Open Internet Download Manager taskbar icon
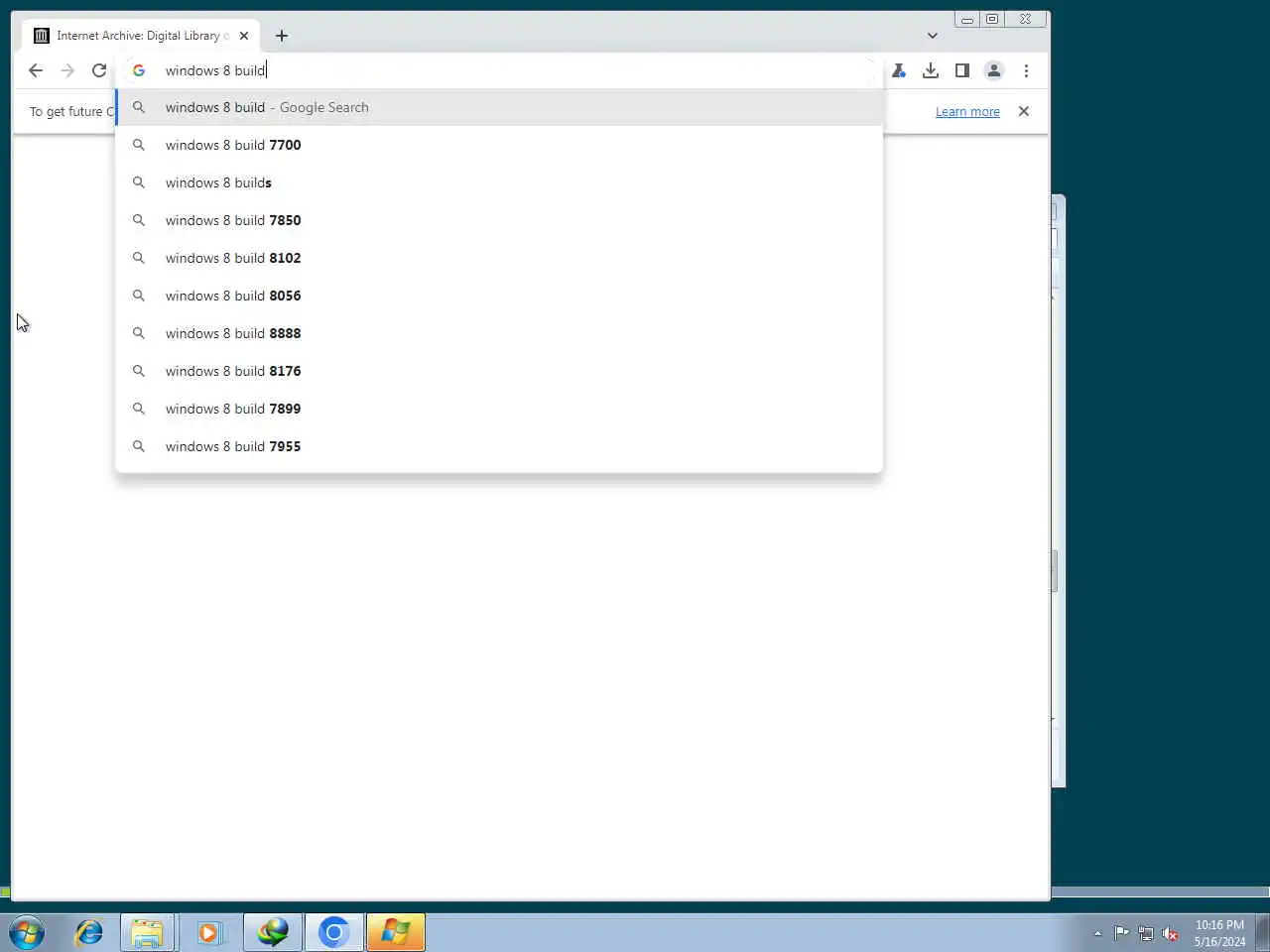Screen dimensions: 1270x952 [273, 933]
